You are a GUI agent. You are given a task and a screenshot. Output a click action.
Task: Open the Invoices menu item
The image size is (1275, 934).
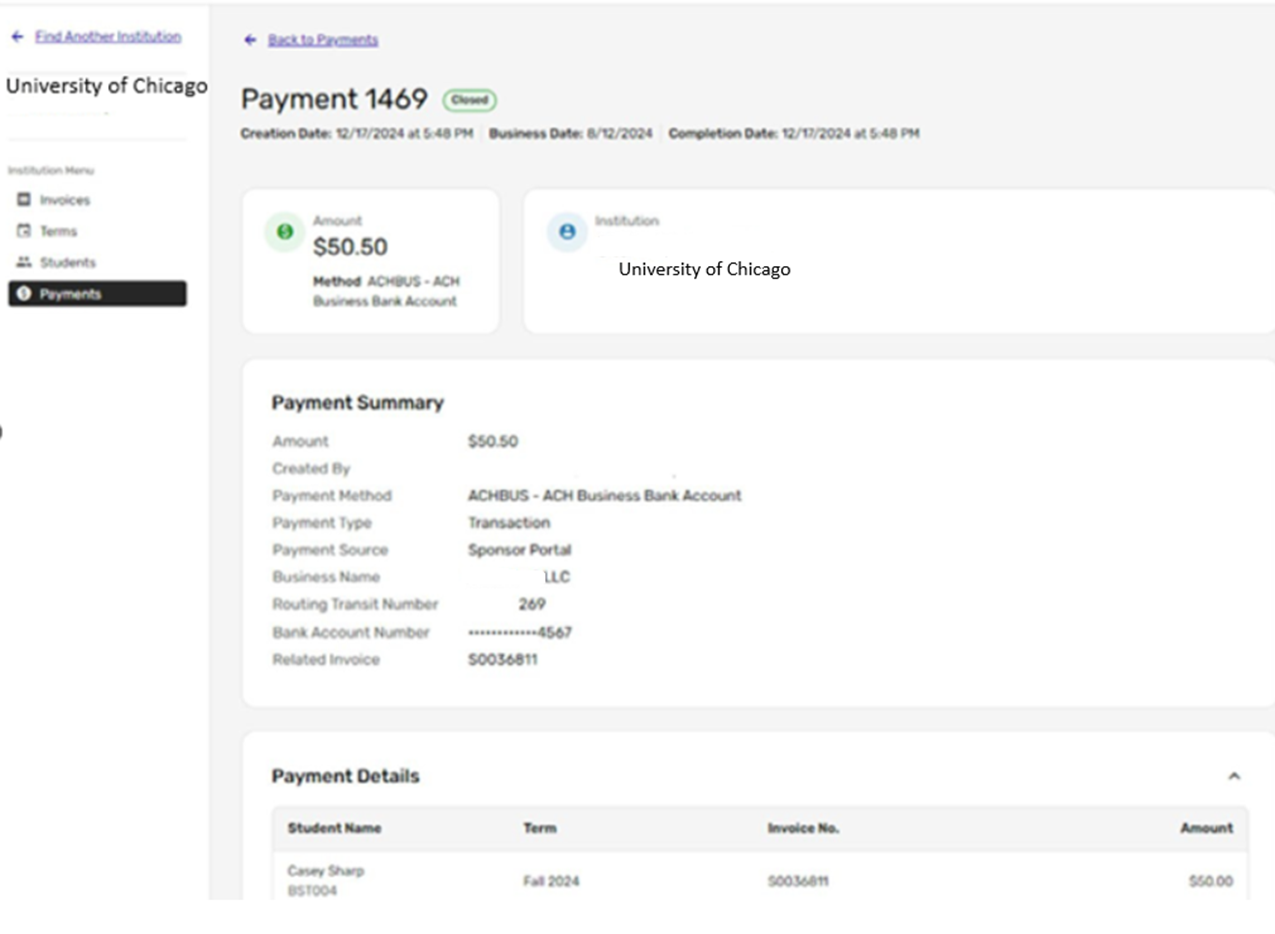[x=64, y=200]
